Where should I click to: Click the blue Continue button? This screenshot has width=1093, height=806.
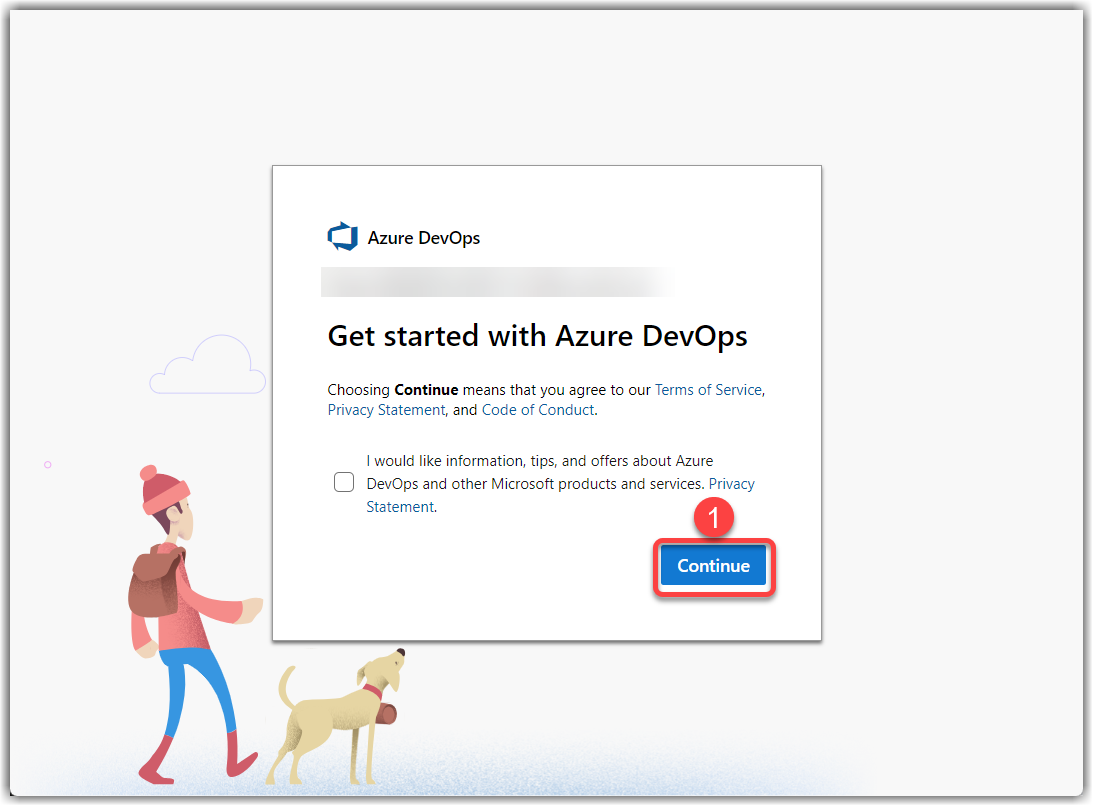(713, 565)
